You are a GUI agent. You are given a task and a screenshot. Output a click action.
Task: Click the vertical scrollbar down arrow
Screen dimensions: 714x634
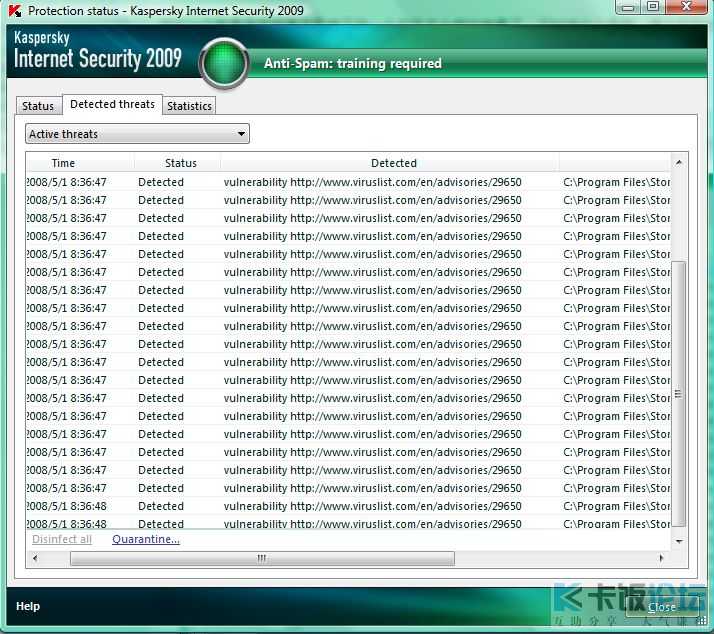pos(679,541)
